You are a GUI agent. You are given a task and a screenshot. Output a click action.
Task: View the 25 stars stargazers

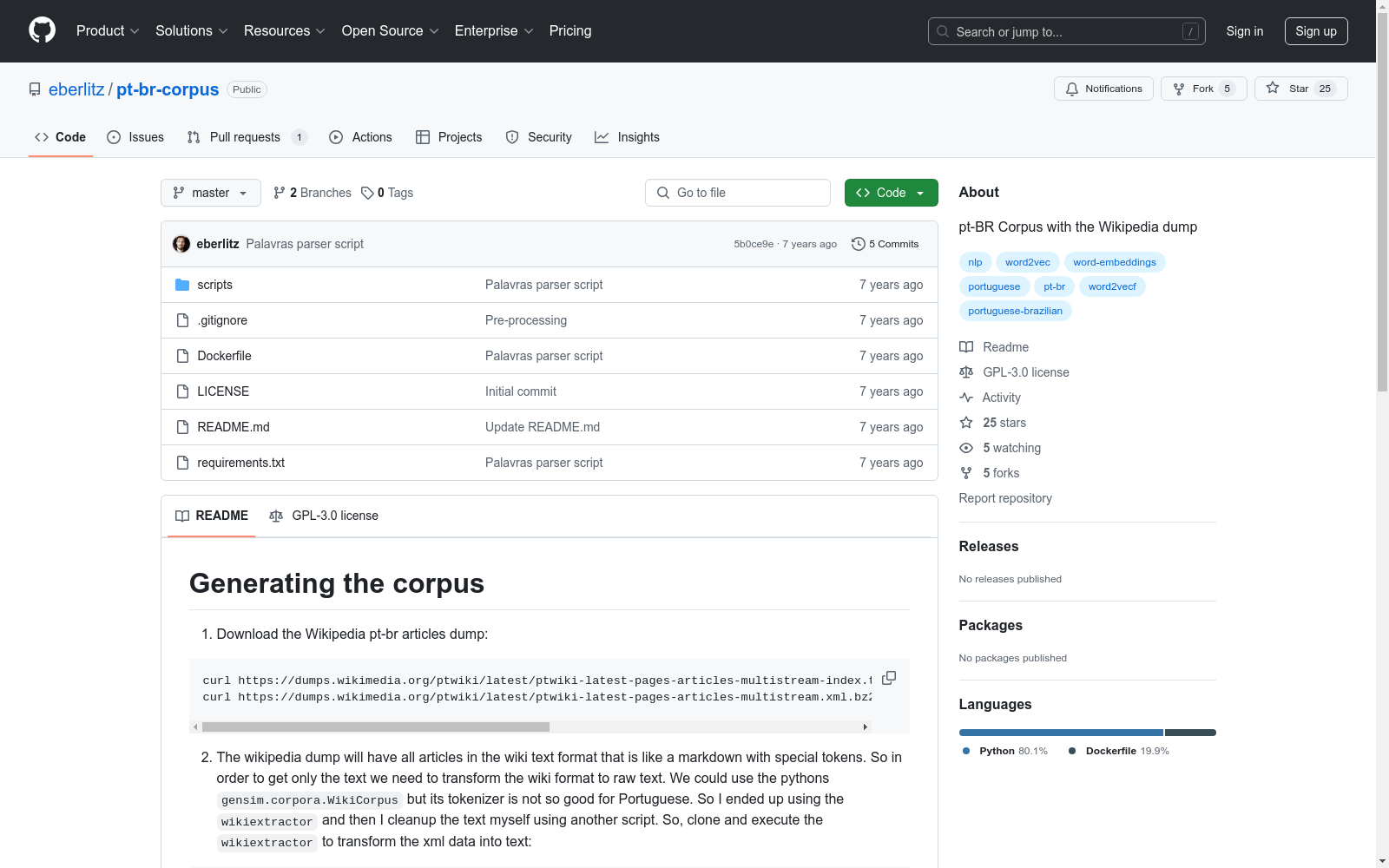993,423
